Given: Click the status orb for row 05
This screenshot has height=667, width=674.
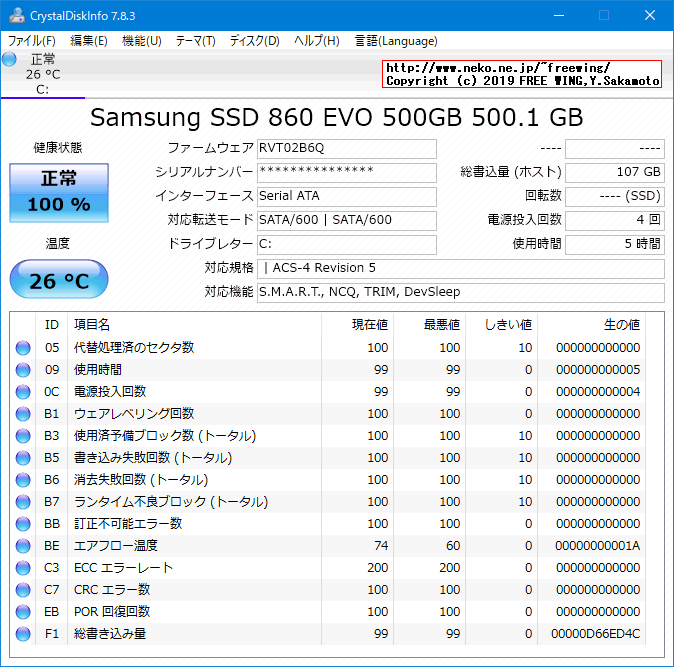Looking at the screenshot, I should [x=23, y=348].
